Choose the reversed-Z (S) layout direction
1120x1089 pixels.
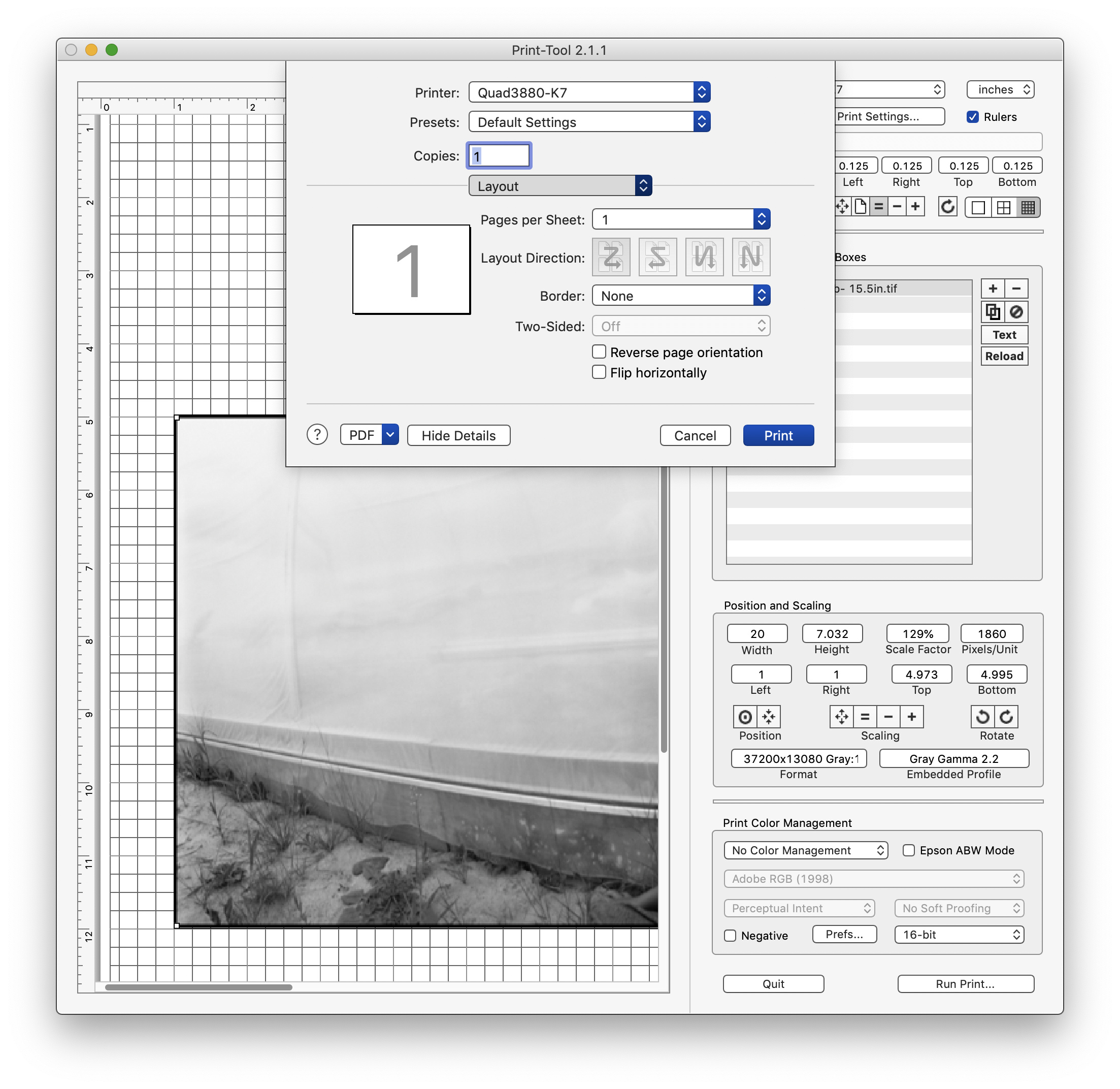coord(657,257)
